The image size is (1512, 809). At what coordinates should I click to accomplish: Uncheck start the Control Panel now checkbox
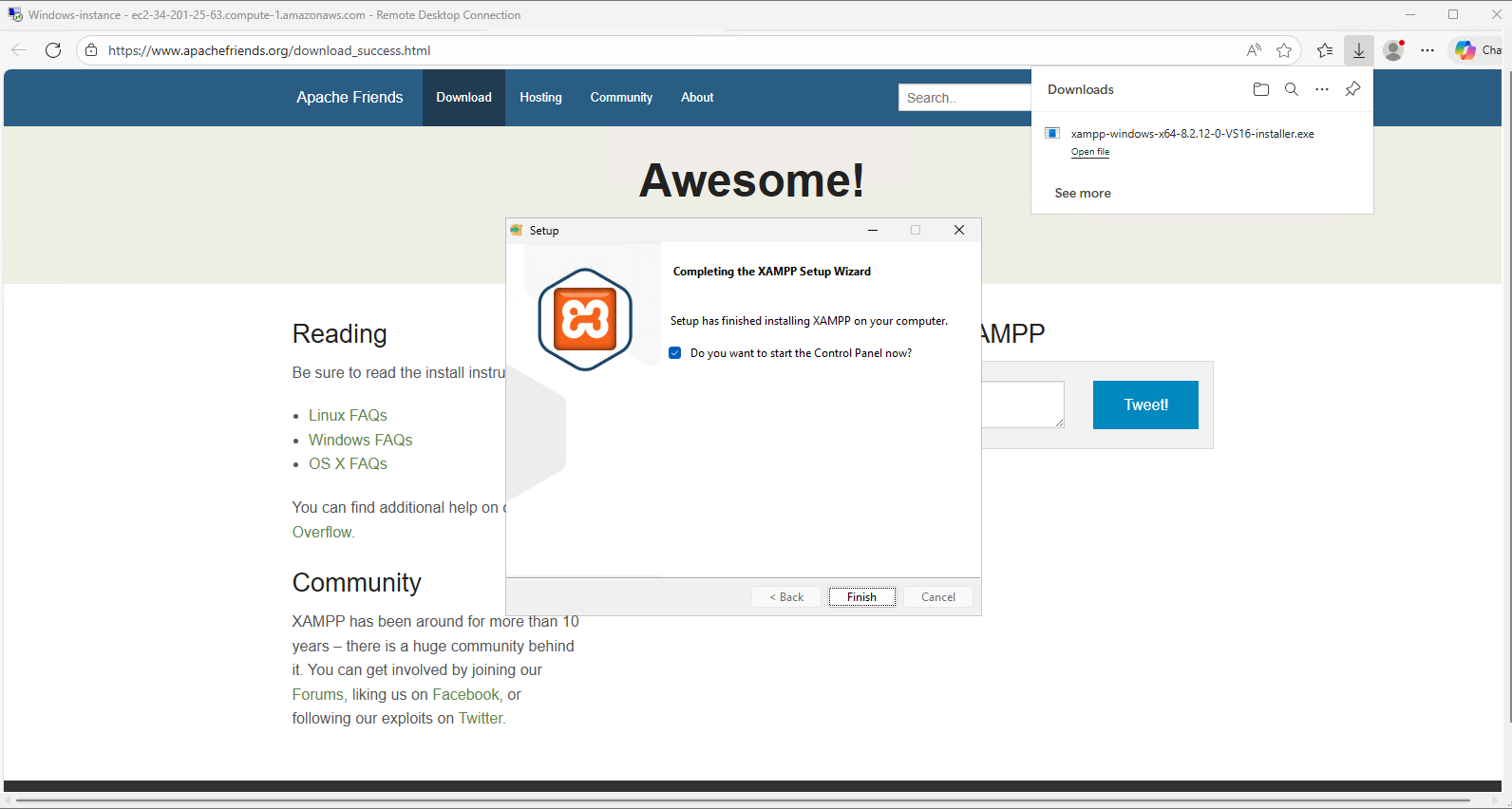point(675,353)
